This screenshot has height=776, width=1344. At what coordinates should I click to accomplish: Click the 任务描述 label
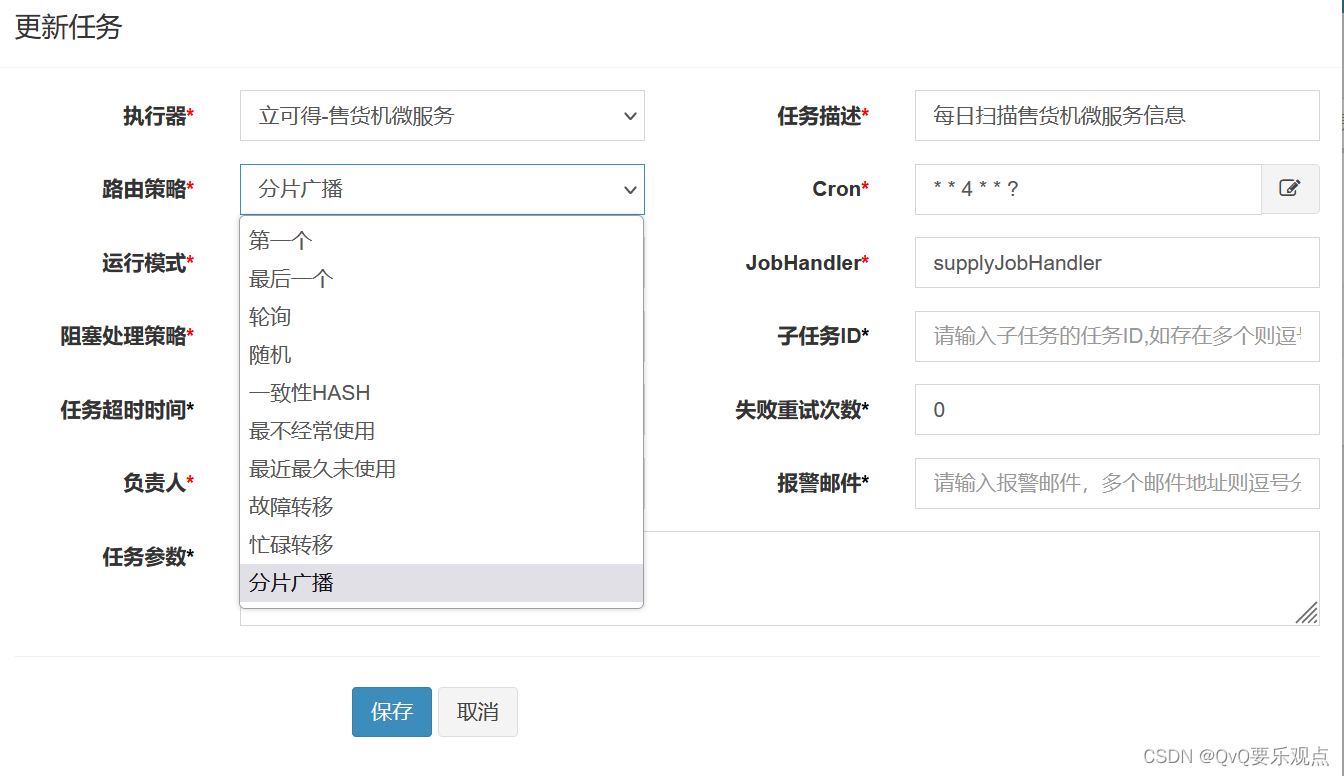tap(823, 116)
